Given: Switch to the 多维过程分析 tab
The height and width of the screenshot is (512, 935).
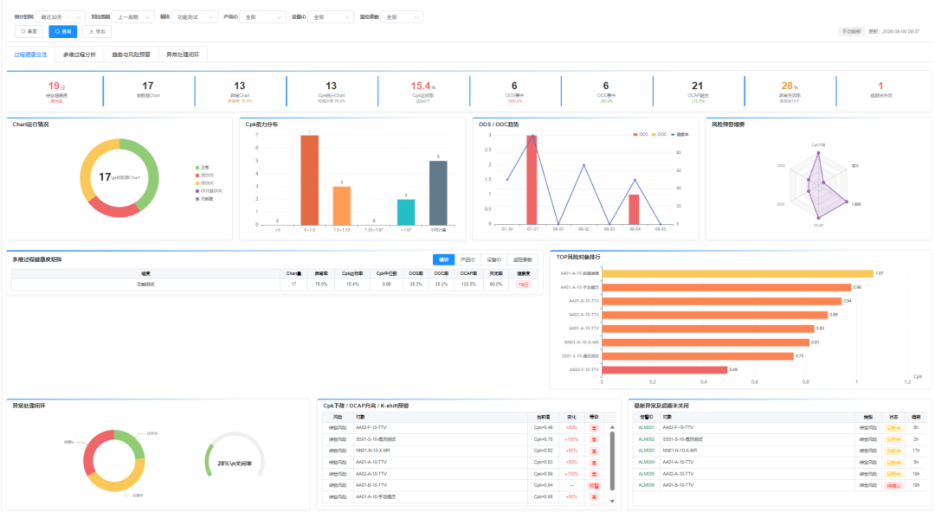Looking at the screenshot, I should [79, 54].
